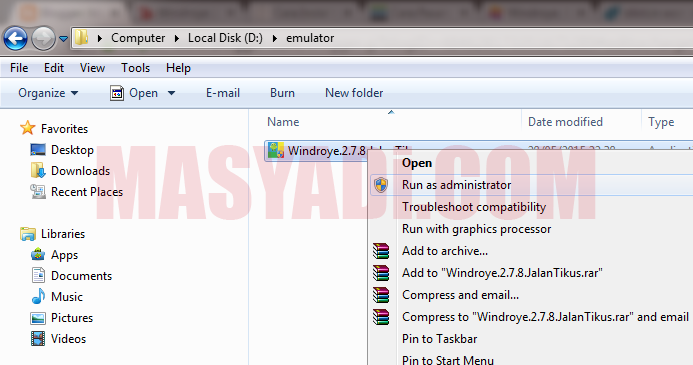Open the Organize dropdown
This screenshot has width=693, height=365.
pyautogui.click(x=48, y=93)
